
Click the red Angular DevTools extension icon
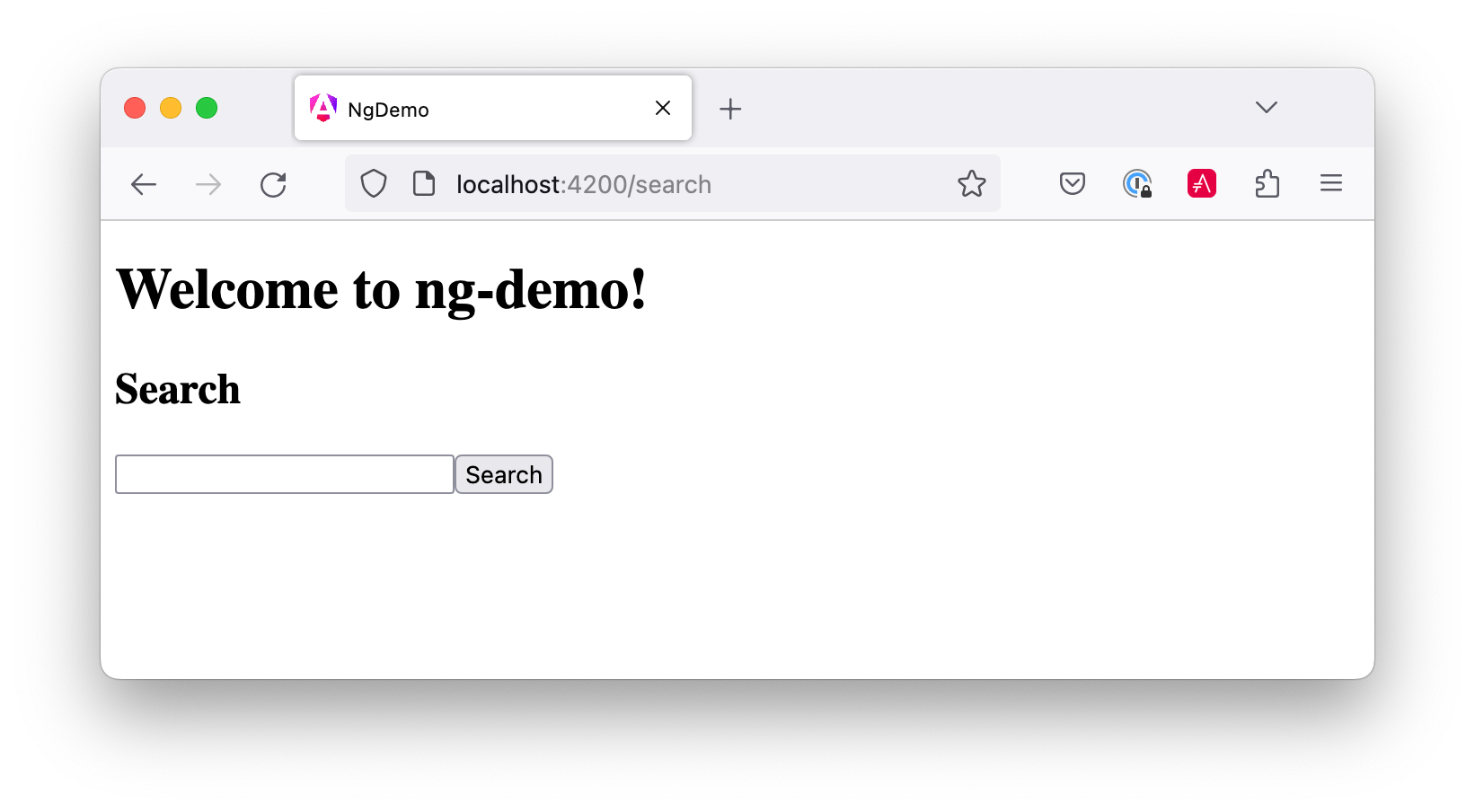(x=1202, y=184)
